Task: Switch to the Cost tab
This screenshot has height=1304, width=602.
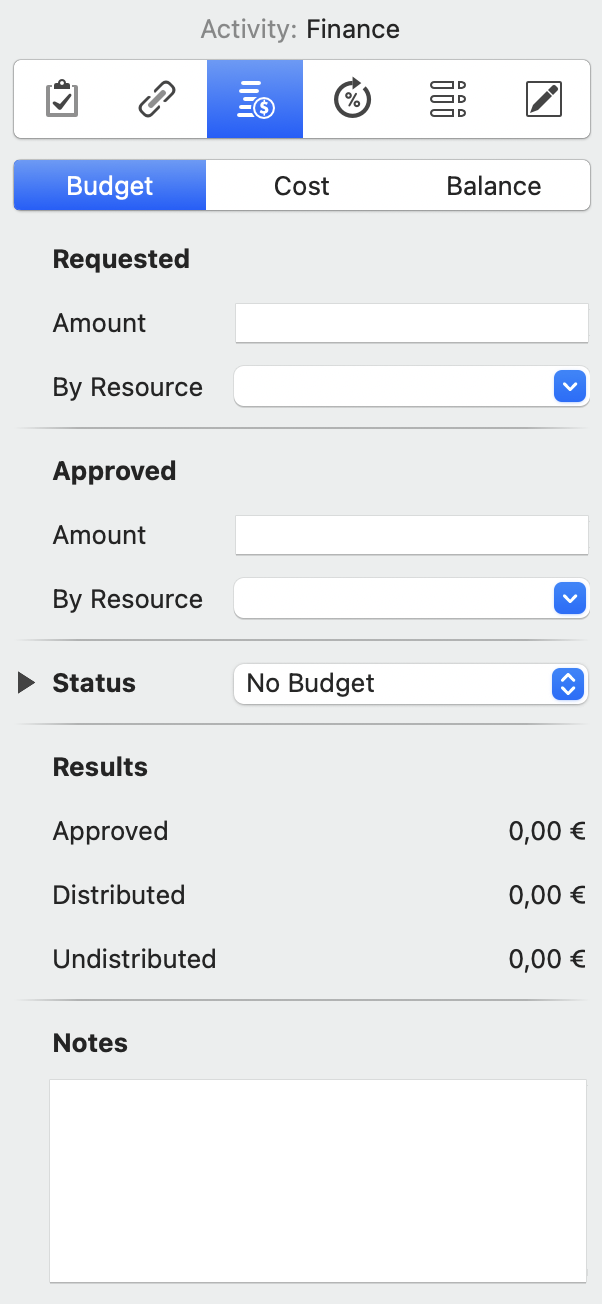Action: tap(301, 186)
